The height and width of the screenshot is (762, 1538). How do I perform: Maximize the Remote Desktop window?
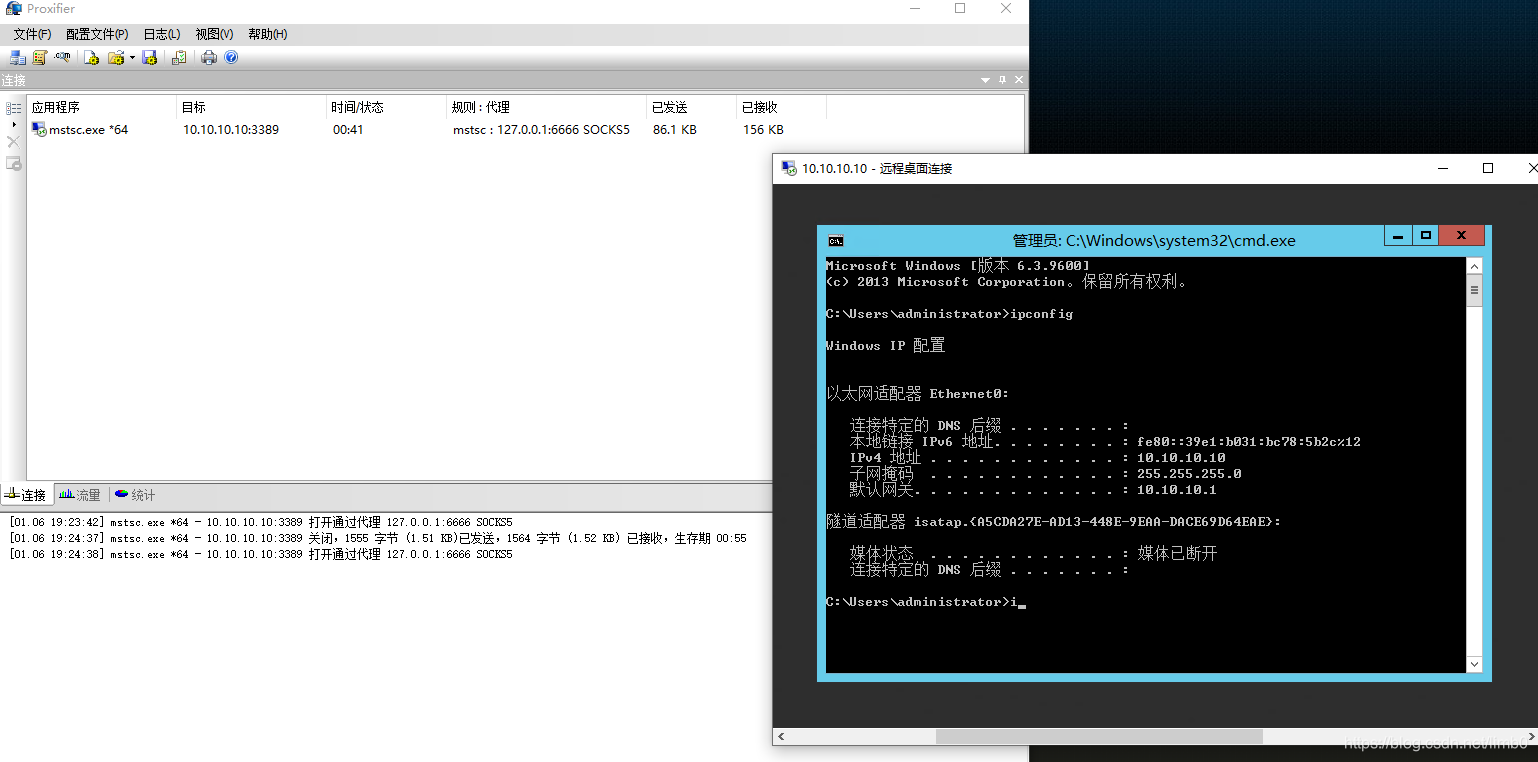pos(1488,168)
